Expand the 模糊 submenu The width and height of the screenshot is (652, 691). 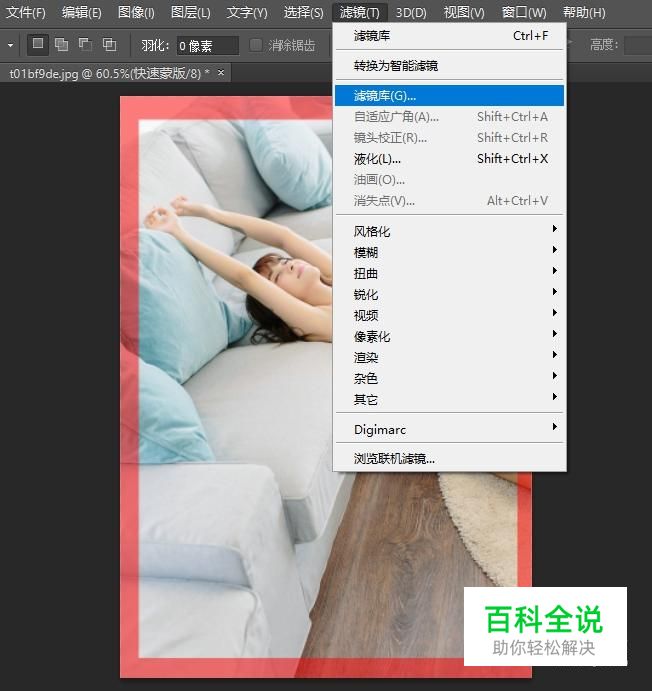click(449, 253)
